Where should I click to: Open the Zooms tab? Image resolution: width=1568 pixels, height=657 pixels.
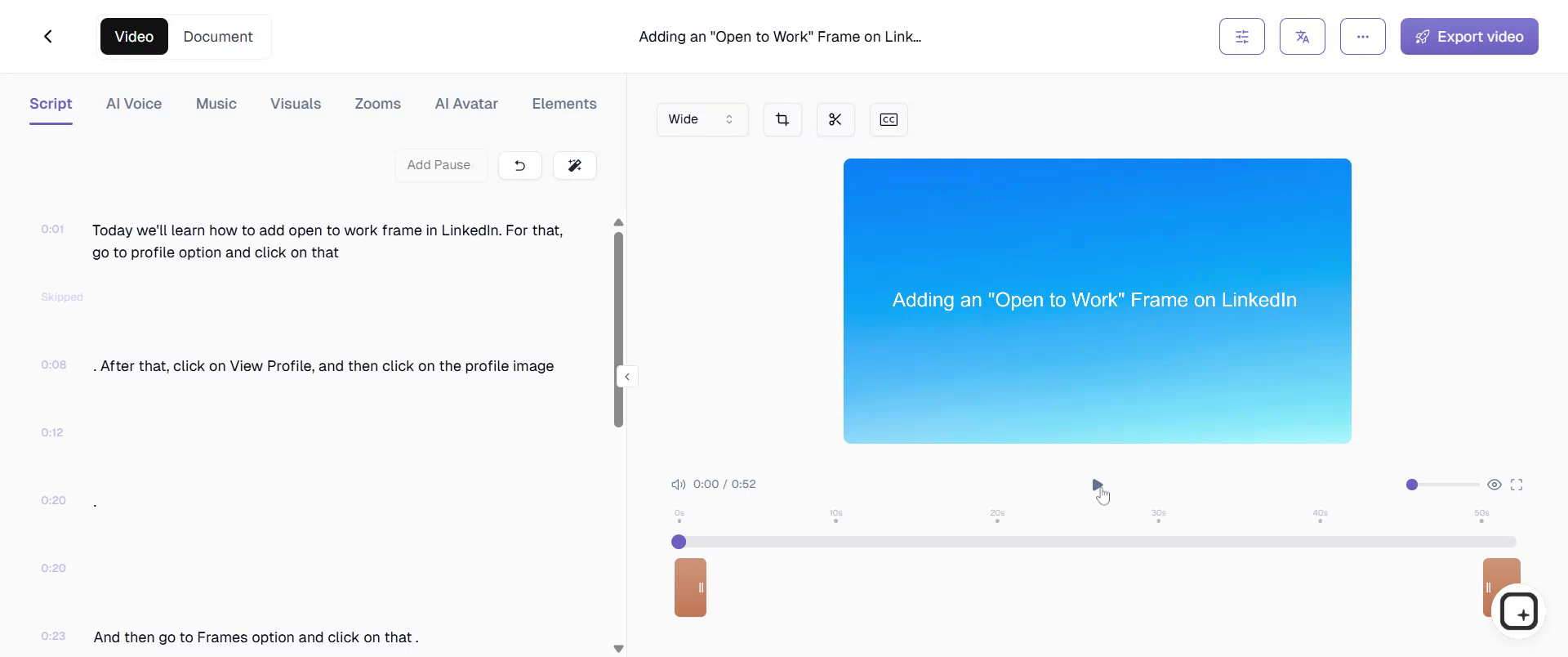(x=377, y=104)
